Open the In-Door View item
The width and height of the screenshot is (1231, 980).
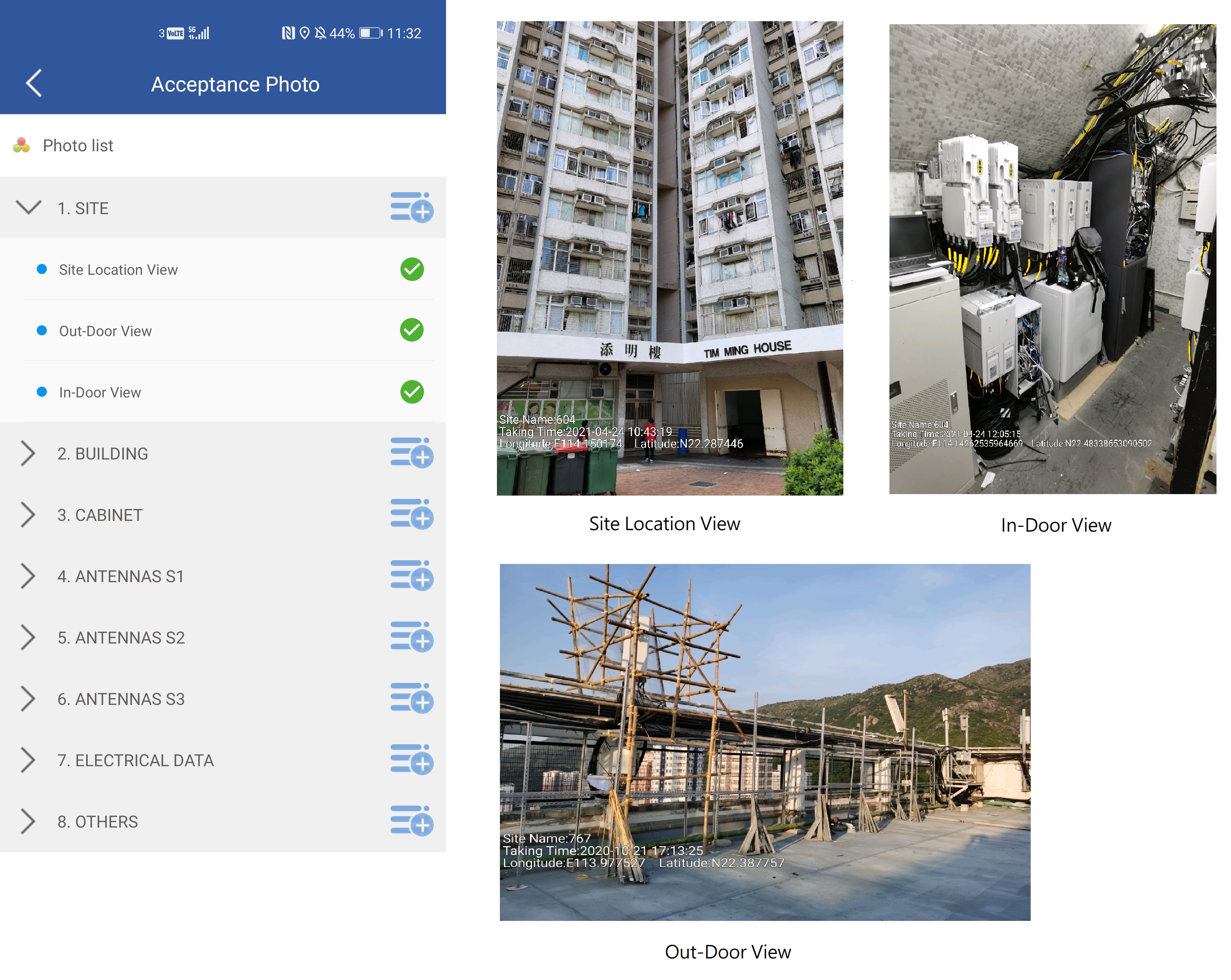click(x=223, y=392)
